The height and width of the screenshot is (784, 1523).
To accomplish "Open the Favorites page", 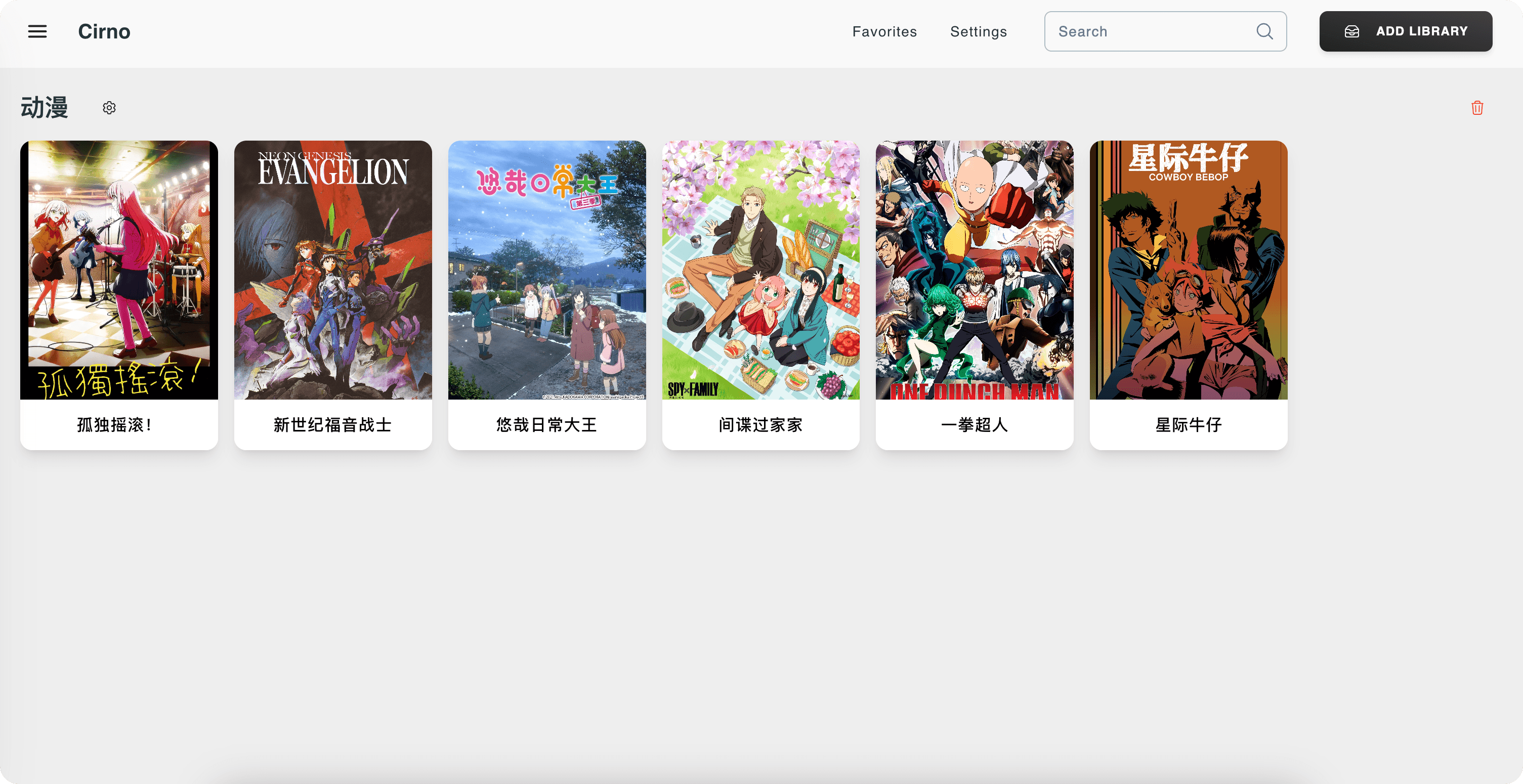I will (x=884, y=31).
